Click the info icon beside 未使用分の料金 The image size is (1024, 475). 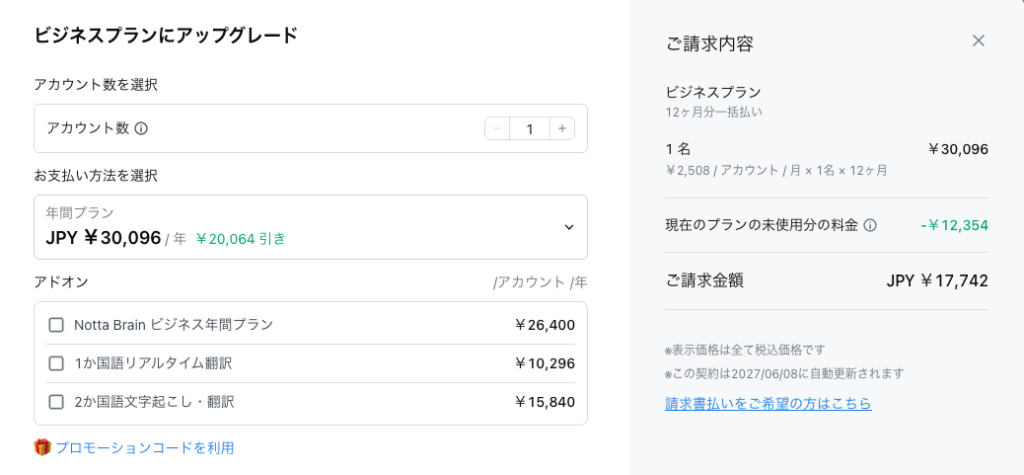(x=870, y=225)
